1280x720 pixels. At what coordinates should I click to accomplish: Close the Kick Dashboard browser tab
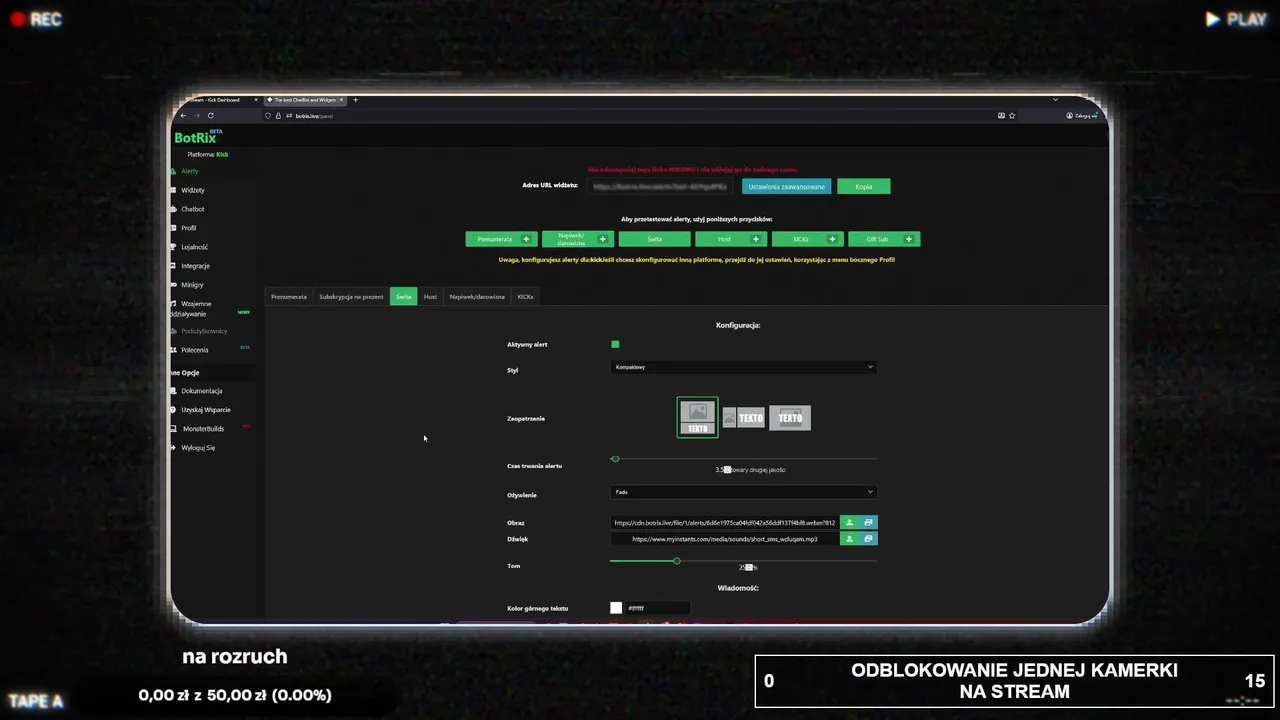point(256,100)
